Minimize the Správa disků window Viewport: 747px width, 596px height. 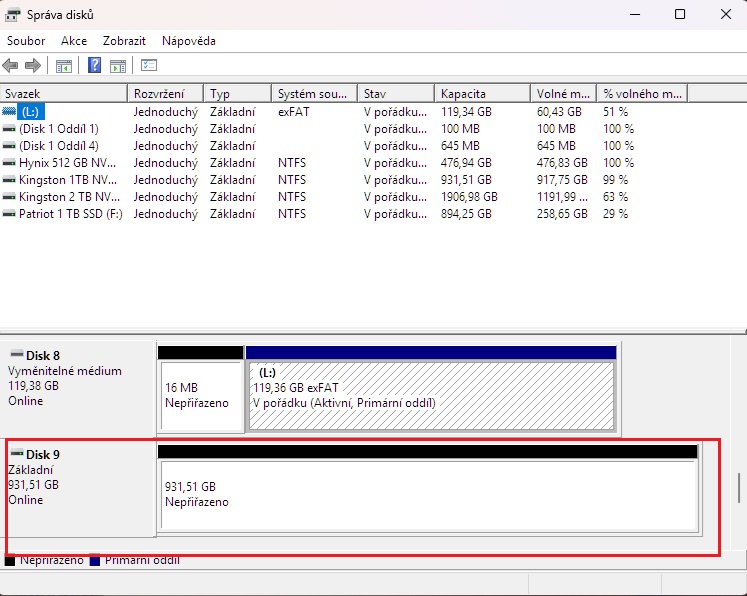(x=635, y=14)
